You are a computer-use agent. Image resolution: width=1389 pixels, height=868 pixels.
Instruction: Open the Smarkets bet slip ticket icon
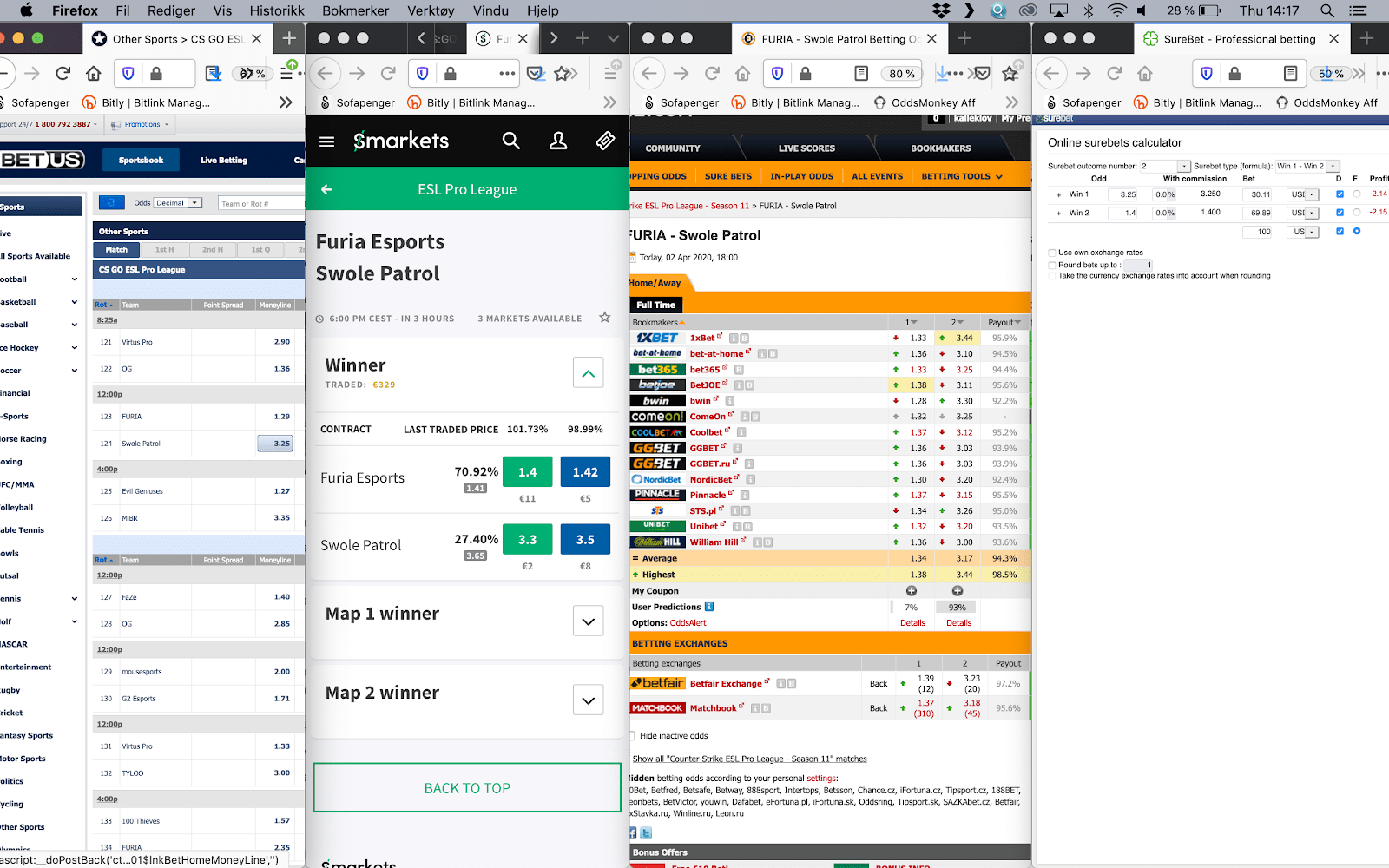(x=605, y=141)
